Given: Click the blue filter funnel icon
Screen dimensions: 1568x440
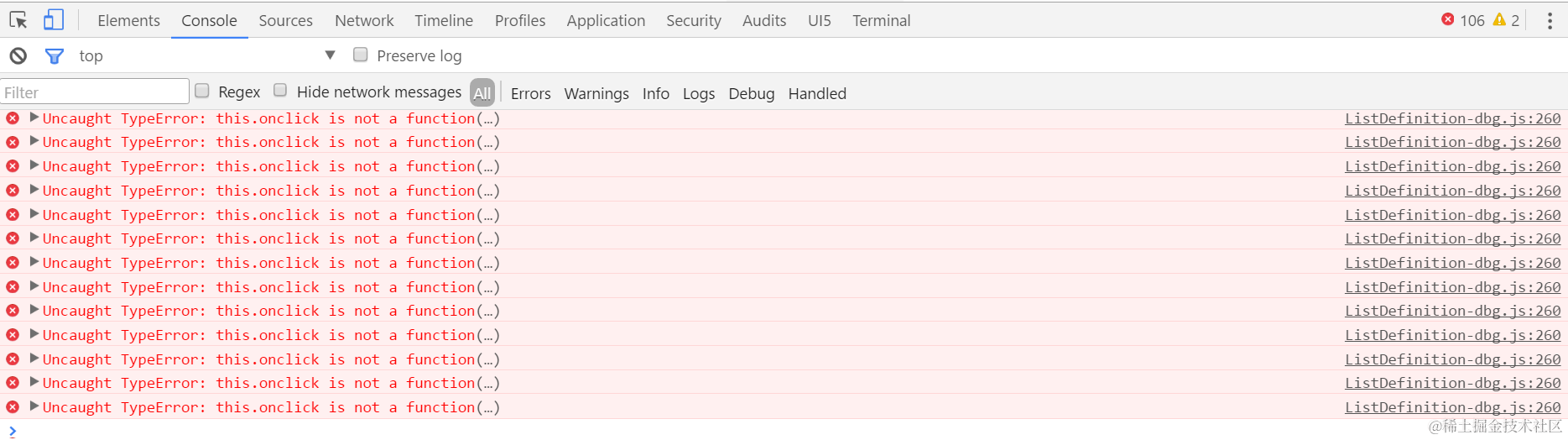Looking at the screenshot, I should (55, 56).
